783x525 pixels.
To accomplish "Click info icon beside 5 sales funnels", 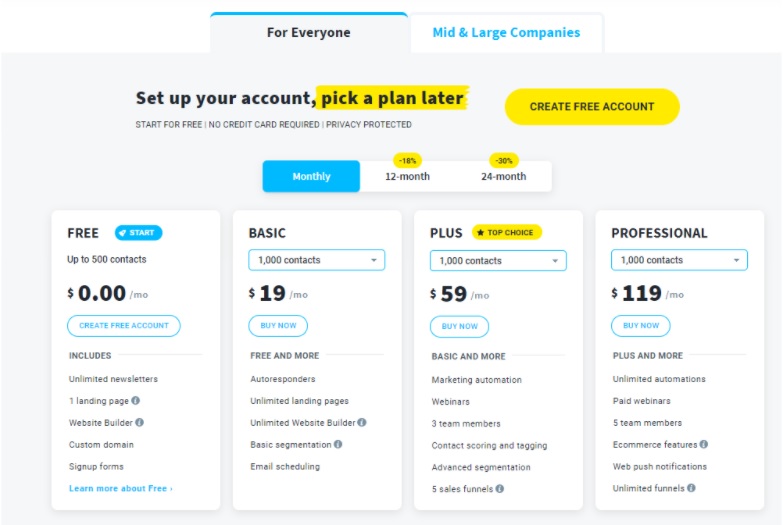I will pyautogui.click(x=500, y=489).
